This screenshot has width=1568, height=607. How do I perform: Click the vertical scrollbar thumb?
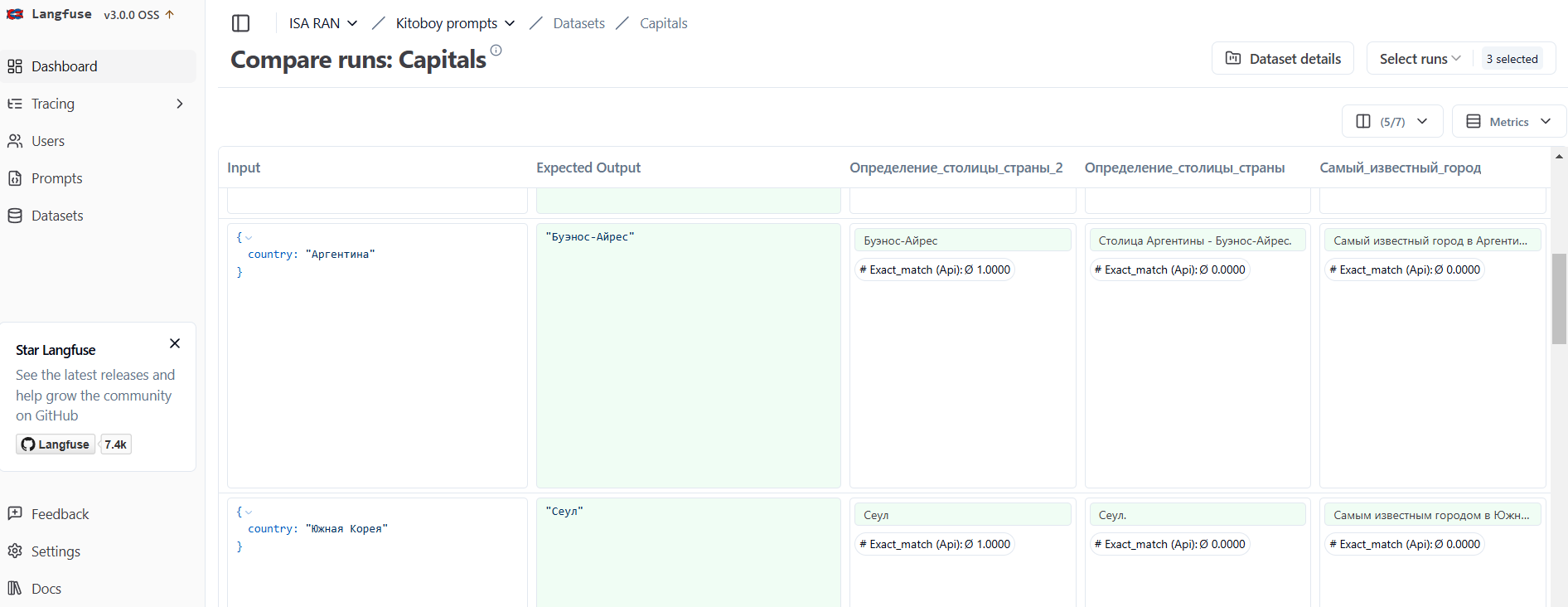pos(1559,299)
